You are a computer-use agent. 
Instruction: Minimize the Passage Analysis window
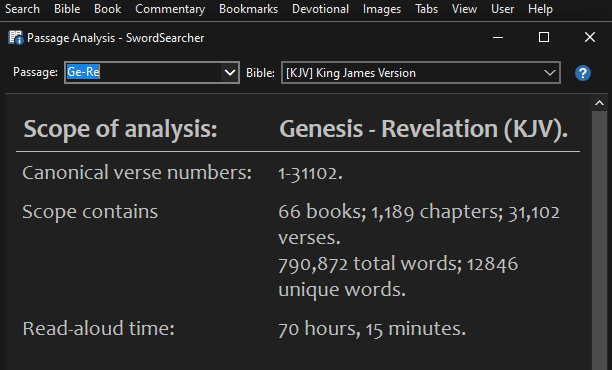(x=498, y=37)
